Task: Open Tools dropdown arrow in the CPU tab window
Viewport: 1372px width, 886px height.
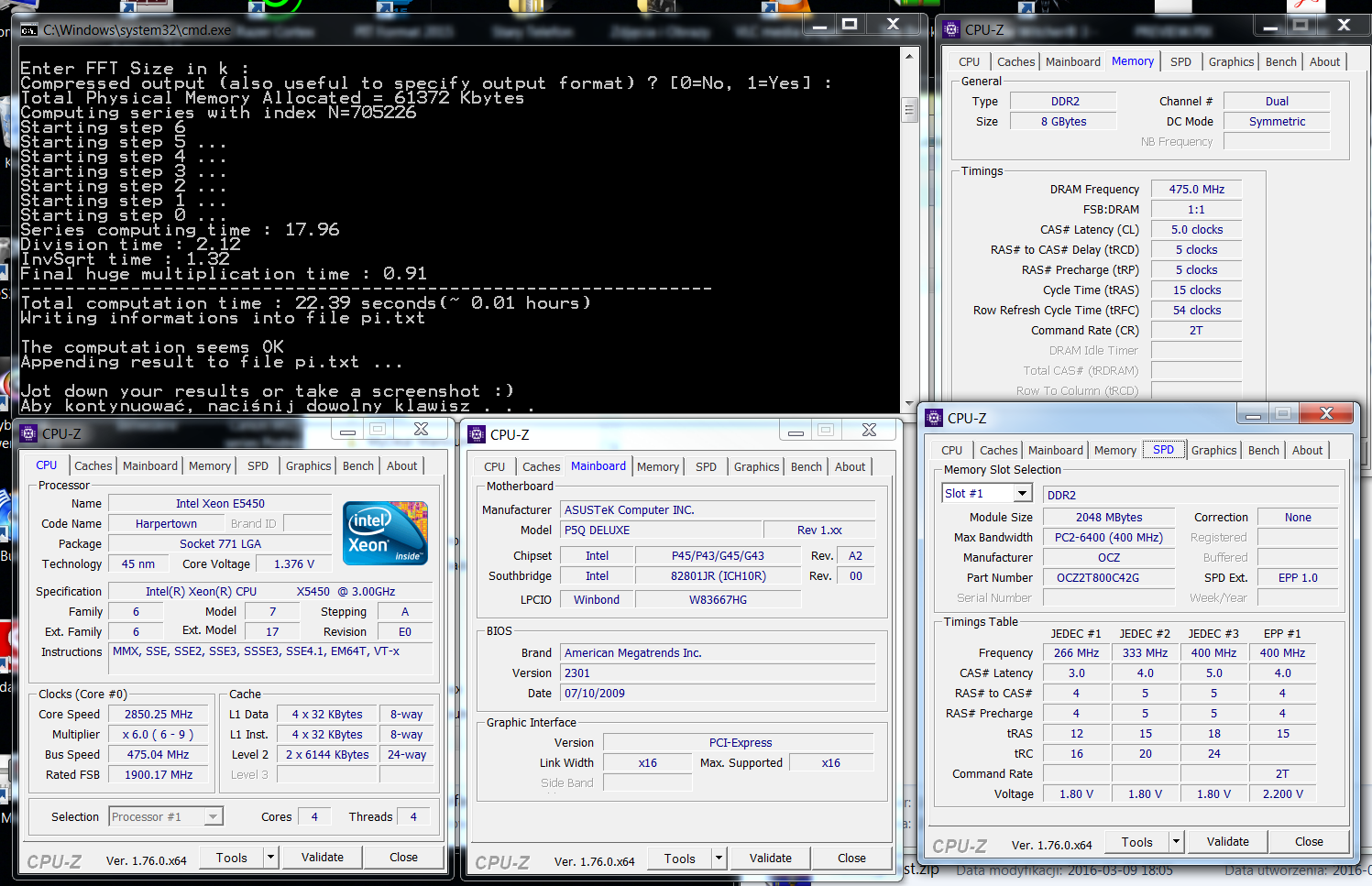Action: (x=270, y=858)
